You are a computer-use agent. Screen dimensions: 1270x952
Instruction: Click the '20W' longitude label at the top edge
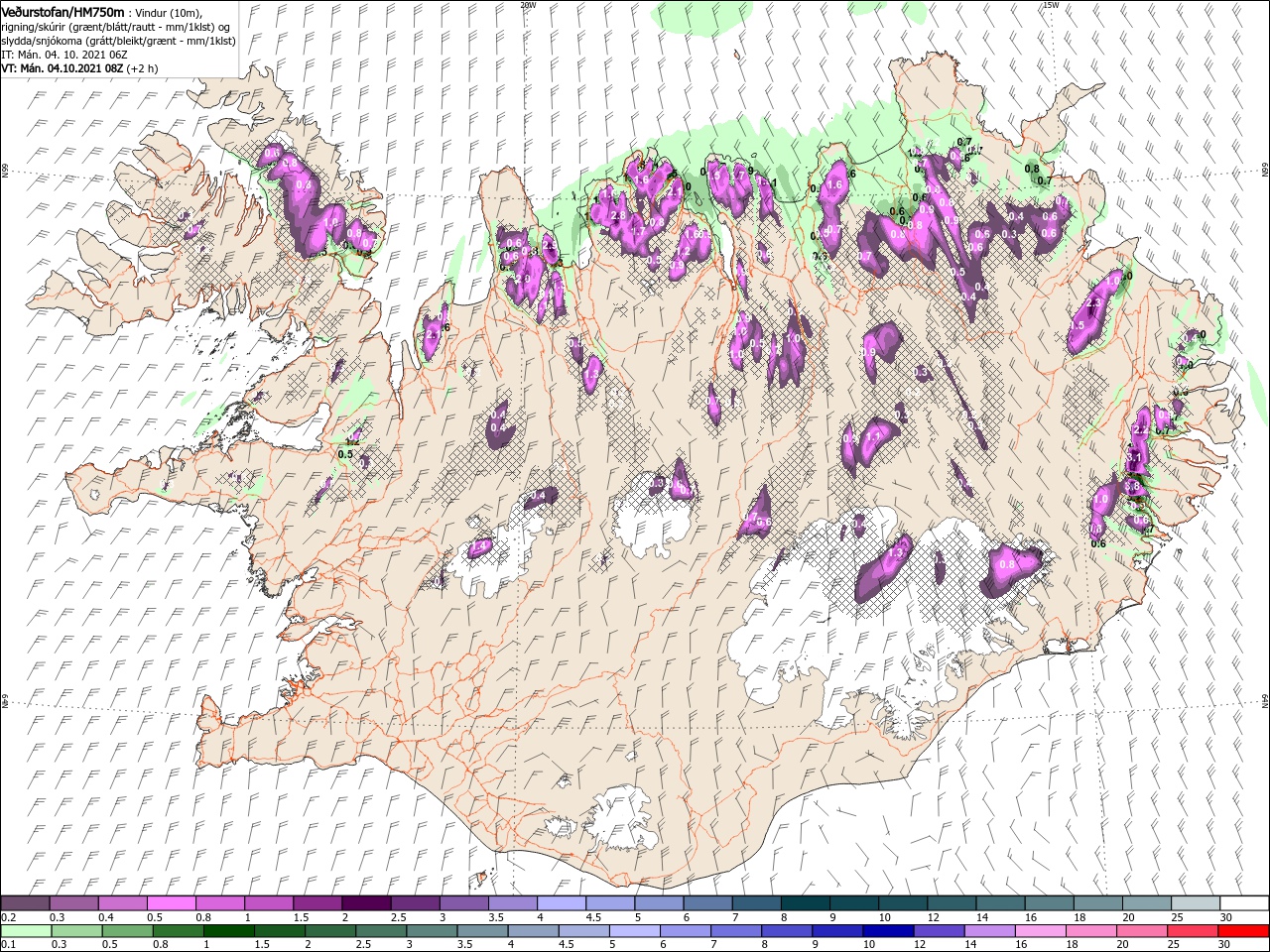click(528, 5)
